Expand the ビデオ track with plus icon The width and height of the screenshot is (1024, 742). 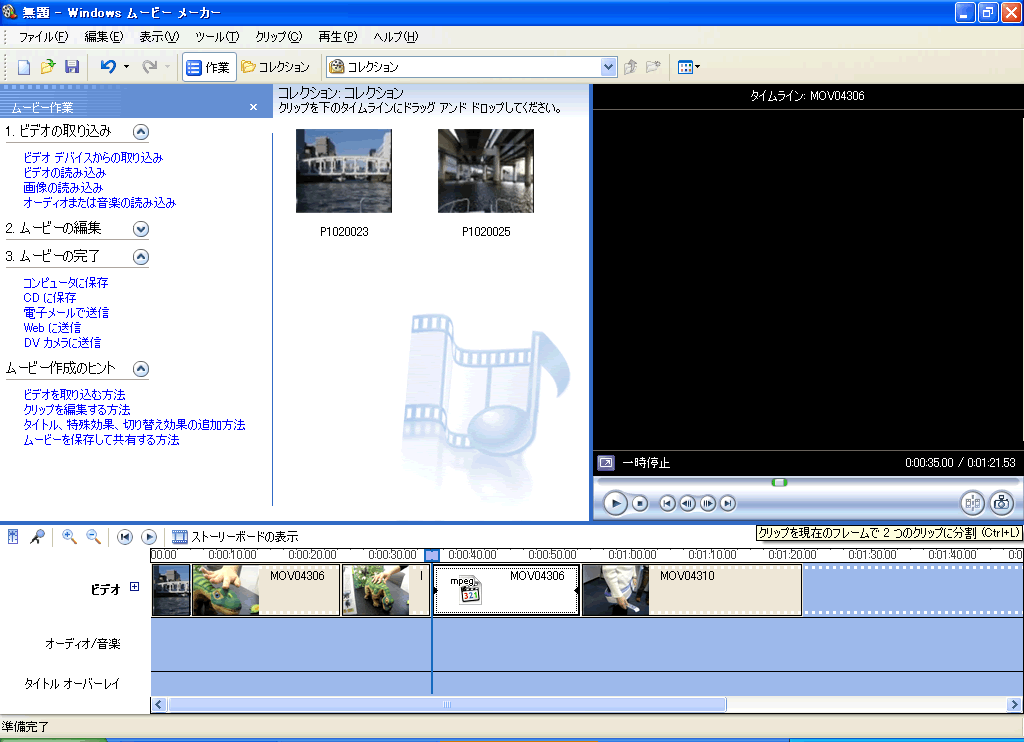tap(135, 587)
